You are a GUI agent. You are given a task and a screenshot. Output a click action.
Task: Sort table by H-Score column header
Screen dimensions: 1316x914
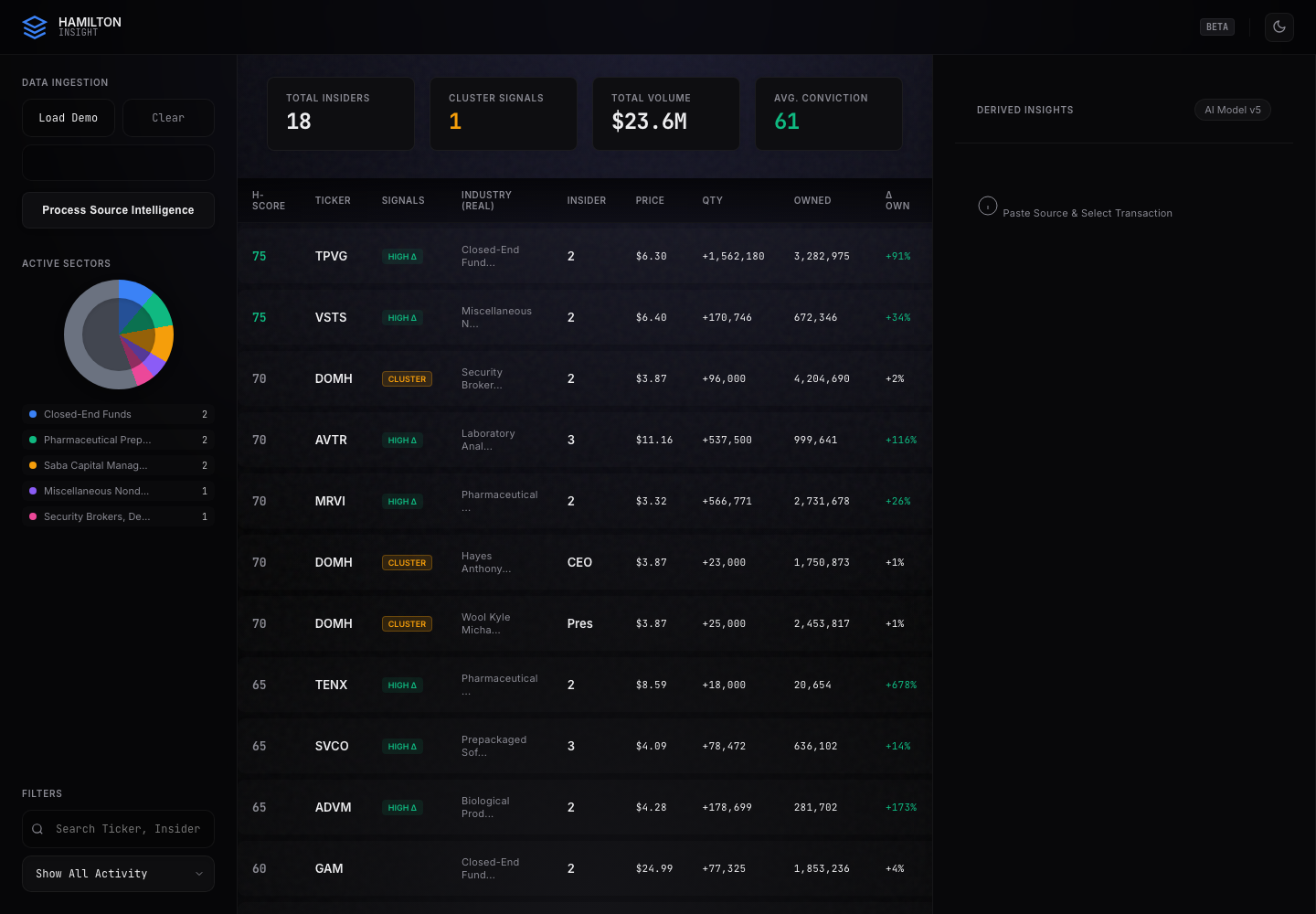(269, 200)
